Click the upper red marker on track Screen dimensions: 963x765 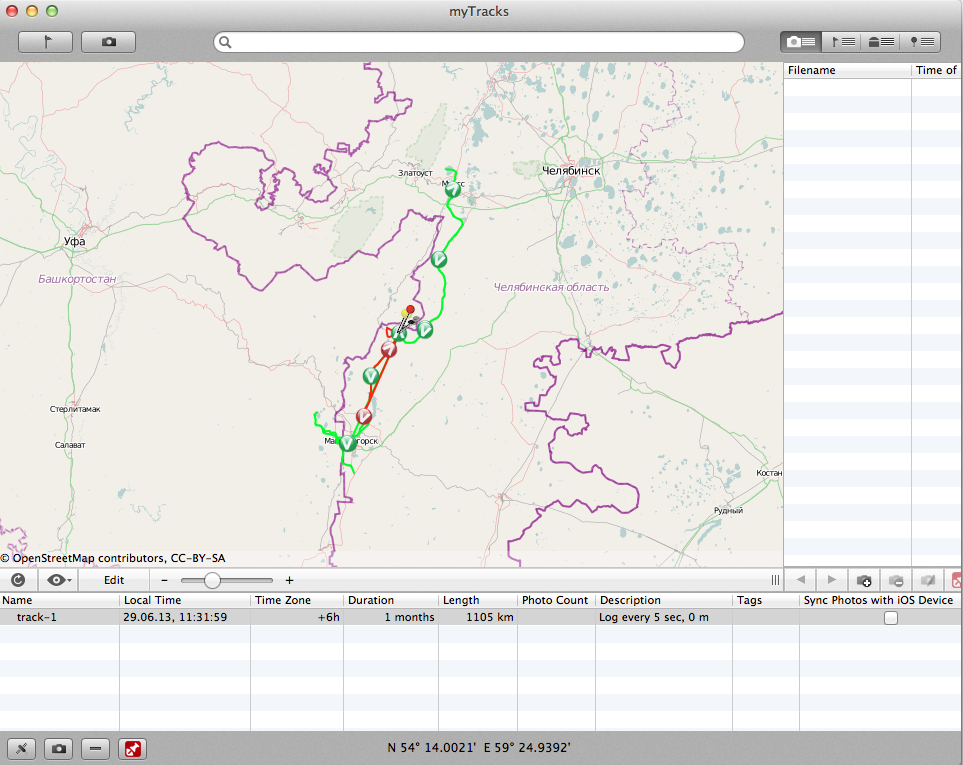click(x=388, y=349)
